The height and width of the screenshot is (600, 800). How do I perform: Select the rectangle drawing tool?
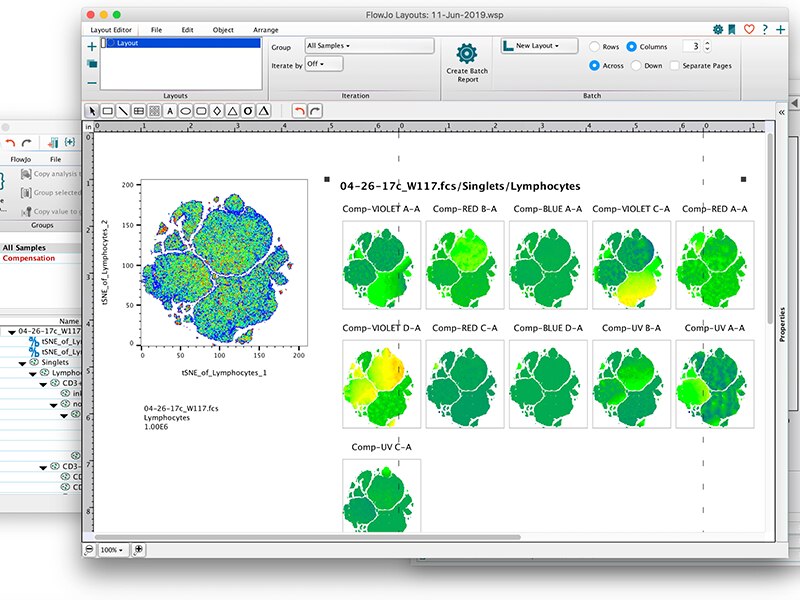pos(108,111)
